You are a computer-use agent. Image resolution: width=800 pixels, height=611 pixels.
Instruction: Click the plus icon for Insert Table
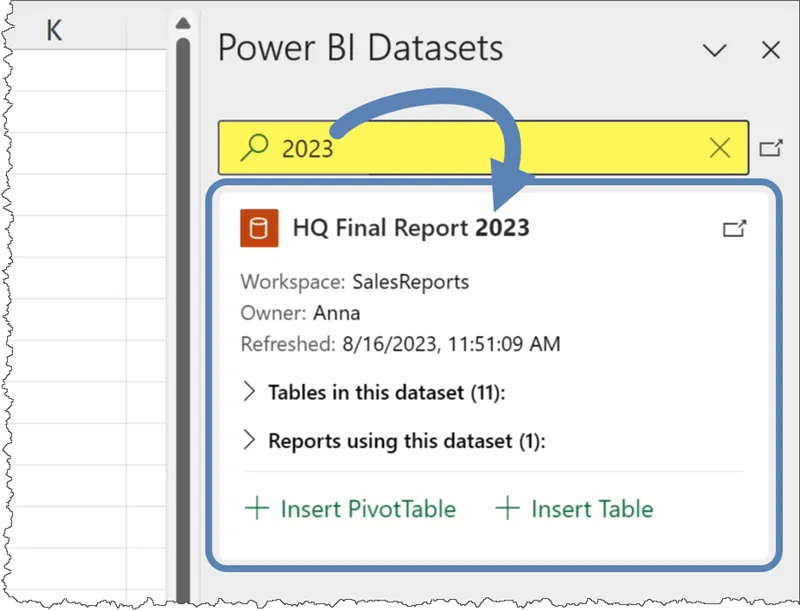point(508,508)
